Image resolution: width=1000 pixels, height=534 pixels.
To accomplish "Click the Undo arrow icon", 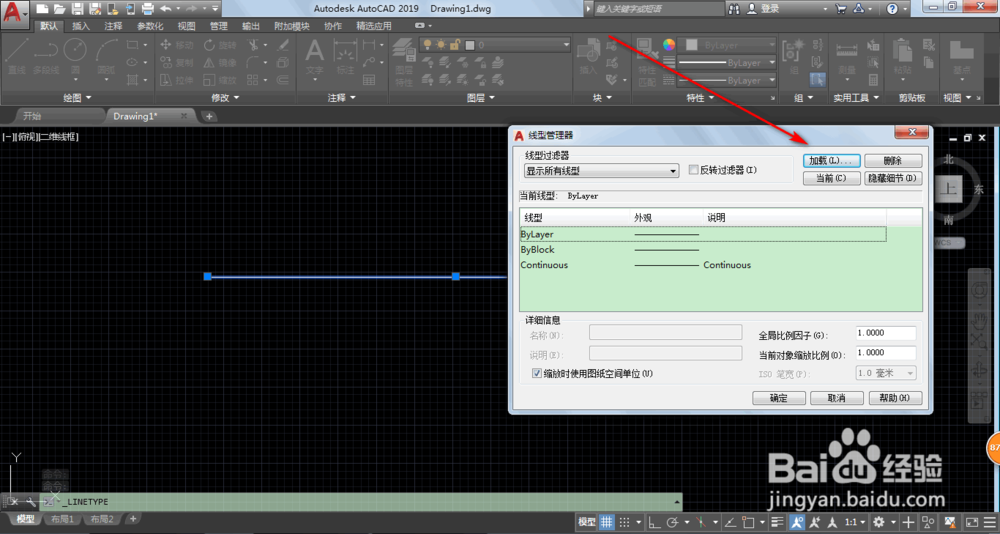I will [x=165, y=9].
